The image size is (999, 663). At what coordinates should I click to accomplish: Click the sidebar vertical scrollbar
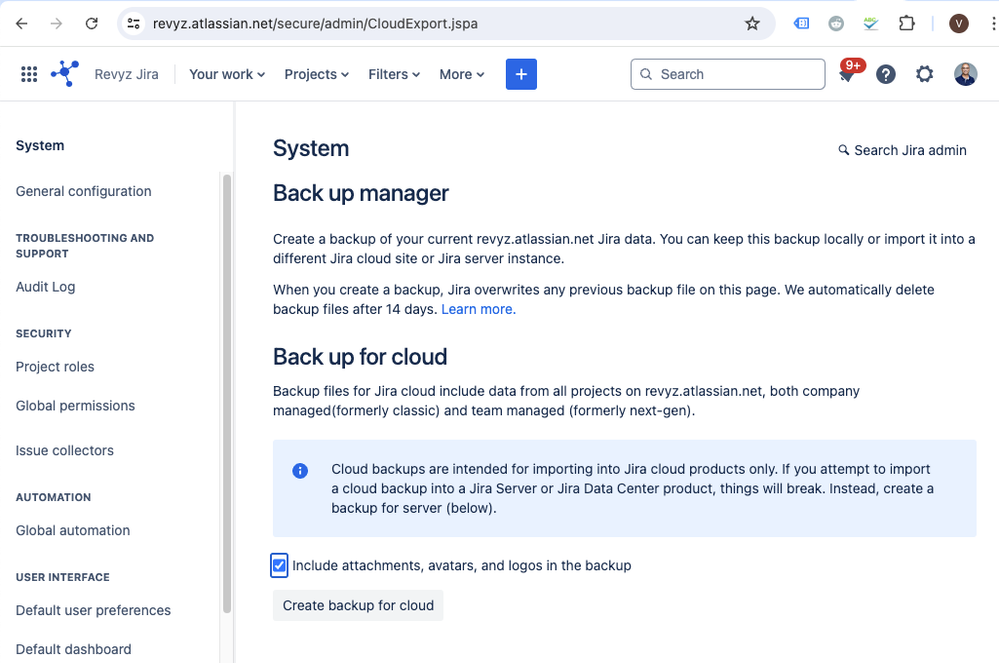point(227,393)
